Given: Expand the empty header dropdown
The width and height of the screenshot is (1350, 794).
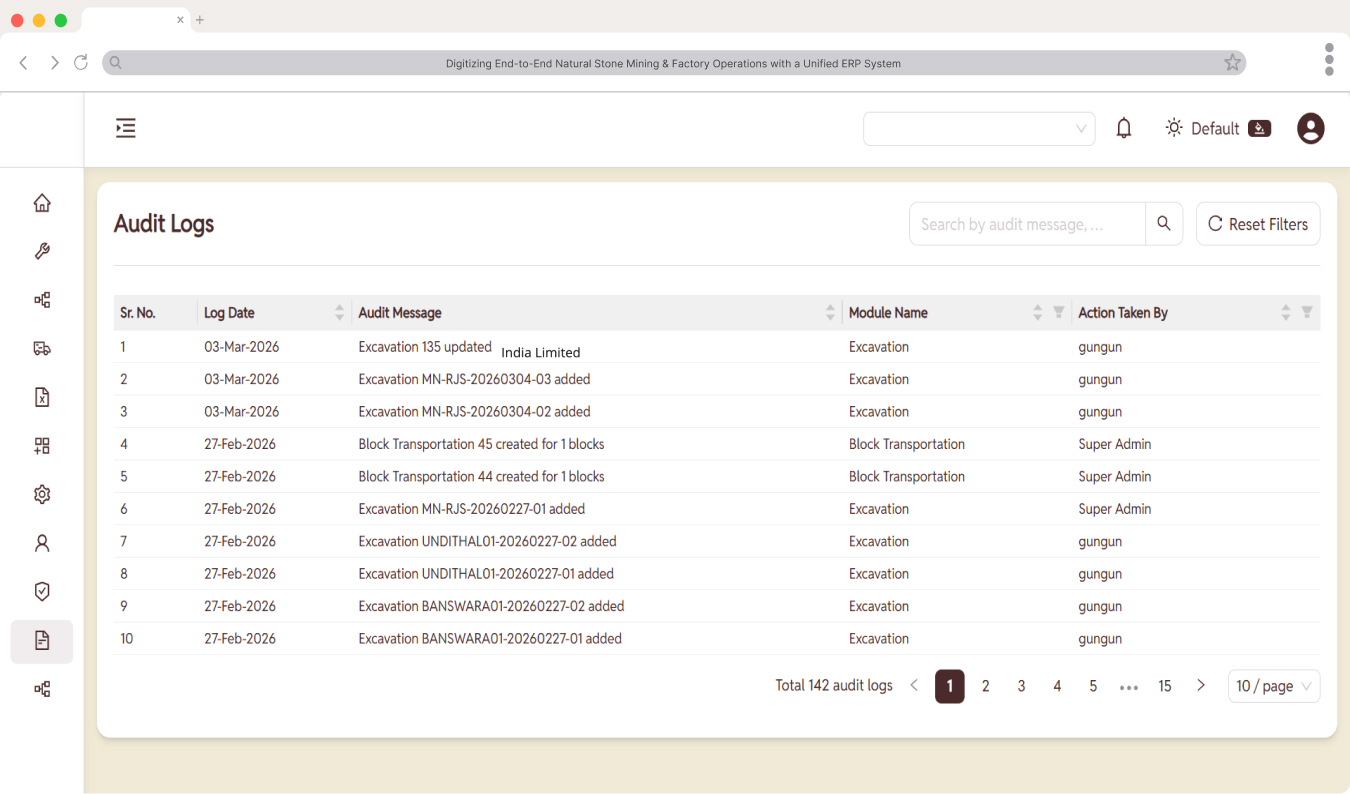Looking at the screenshot, I should point(978,128).
